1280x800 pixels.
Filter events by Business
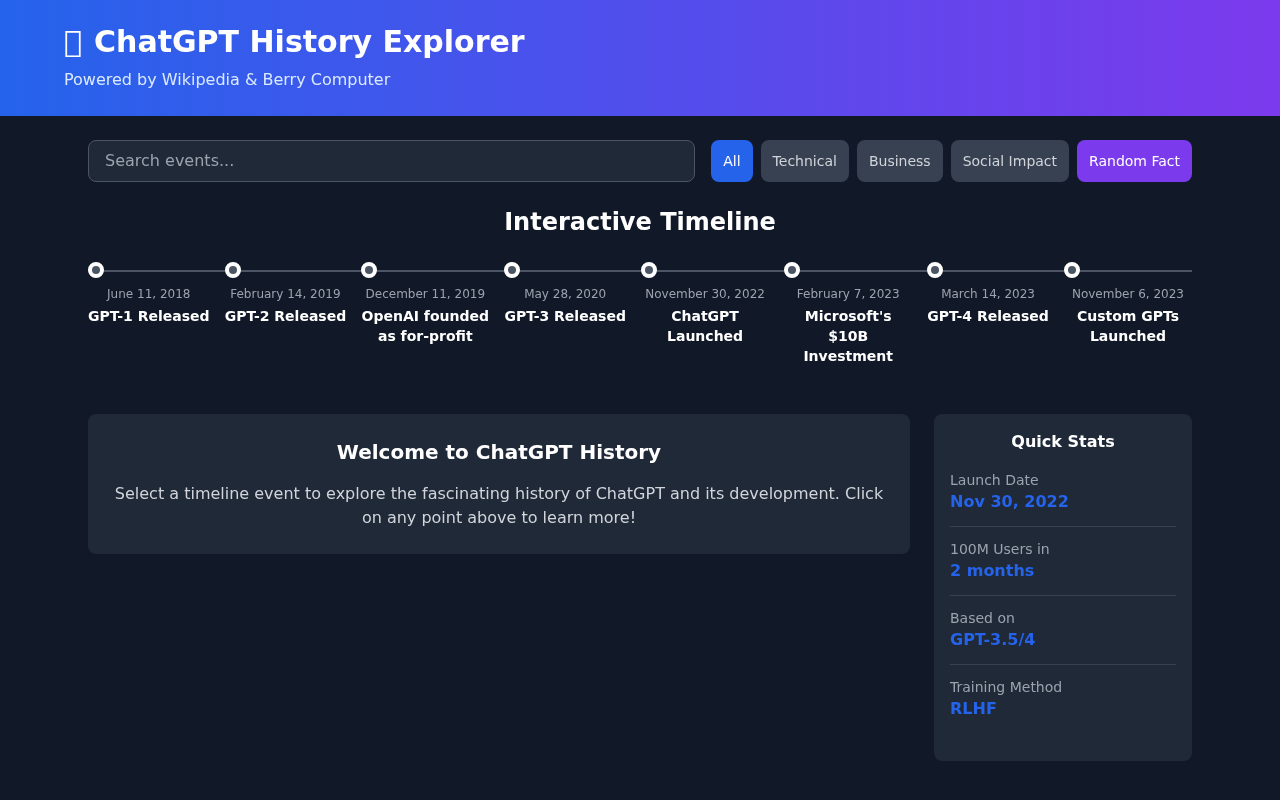[x=899, y=160]
